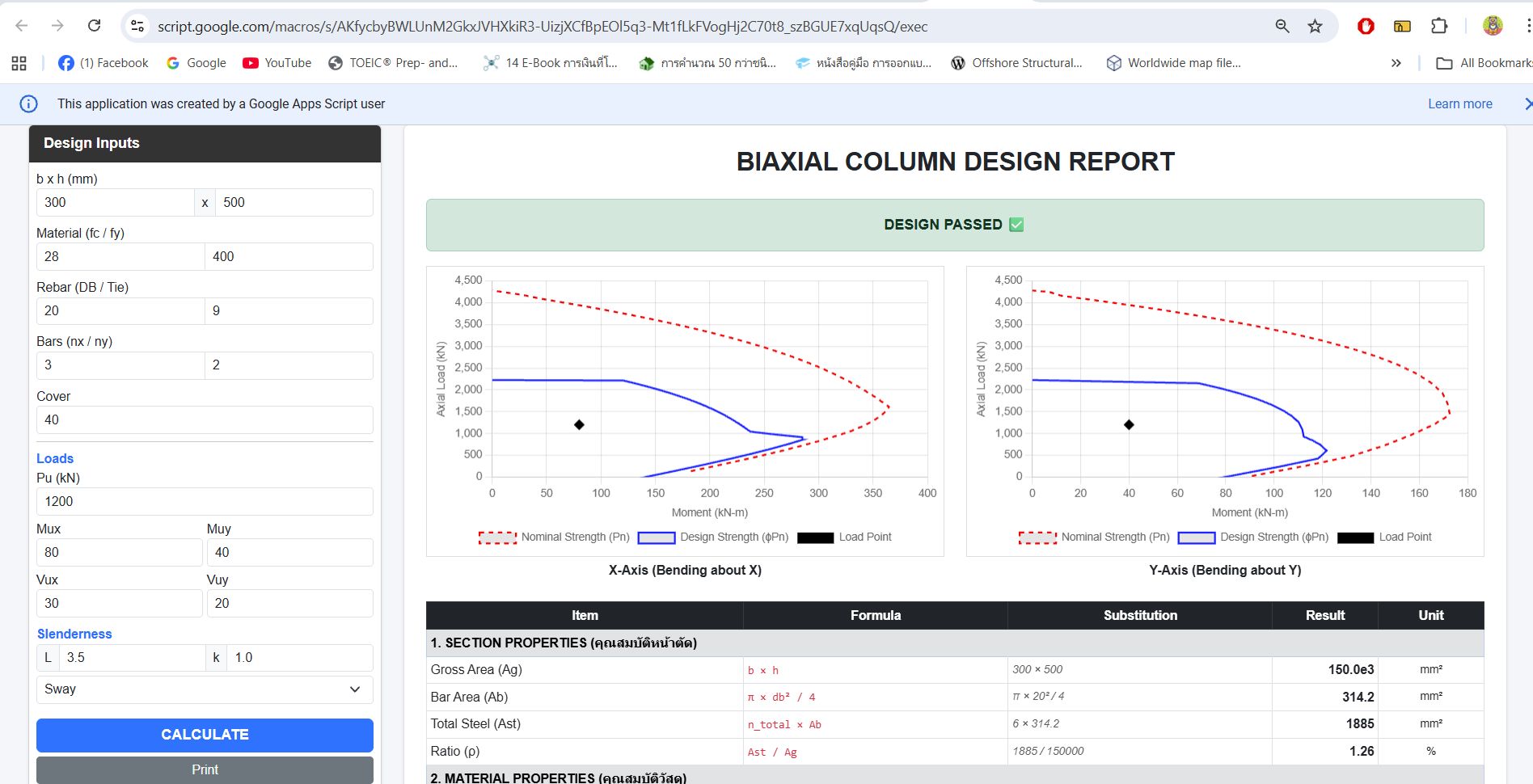
Task: Open the All Bookmarks folder
Action: pyautogui.click(x=1484, y=63)
